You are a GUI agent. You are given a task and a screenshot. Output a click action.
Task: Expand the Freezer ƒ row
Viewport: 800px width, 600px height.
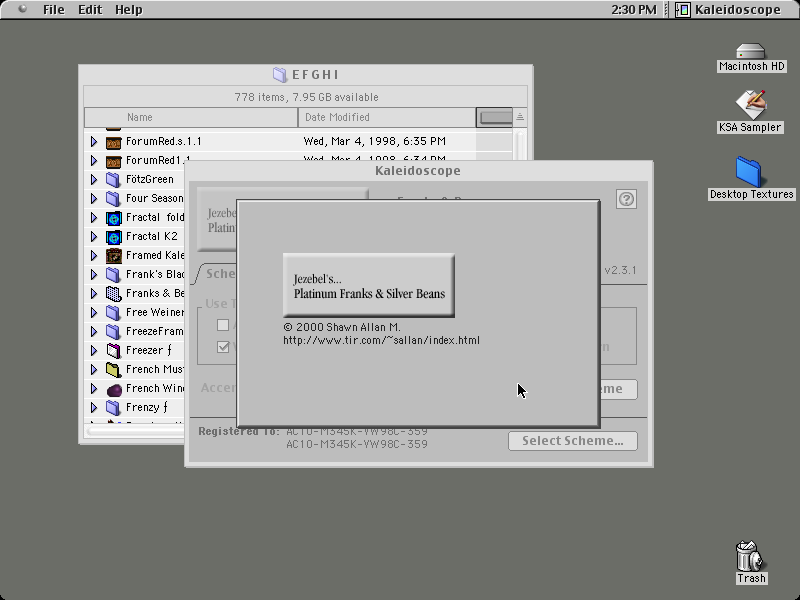click(x=94, y=351)
